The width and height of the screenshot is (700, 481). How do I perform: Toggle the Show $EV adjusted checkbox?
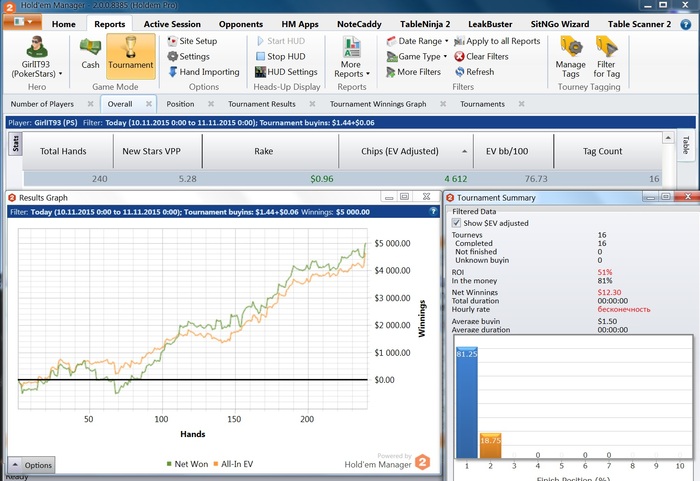tap(456, 223)
